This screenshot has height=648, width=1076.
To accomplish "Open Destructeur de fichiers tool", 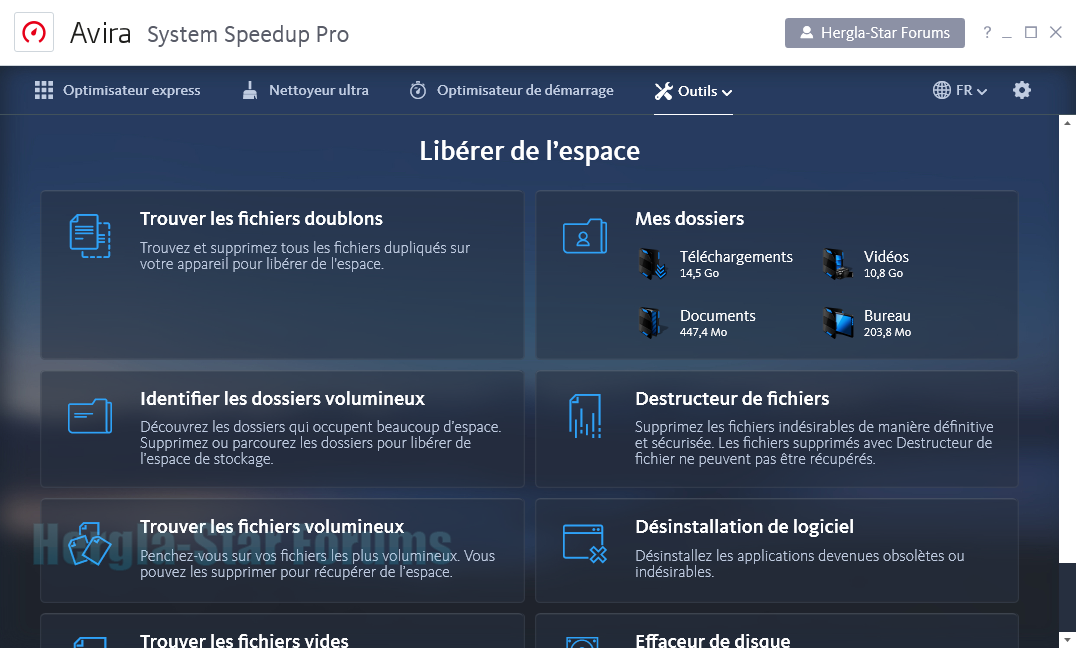I will 776,429.
